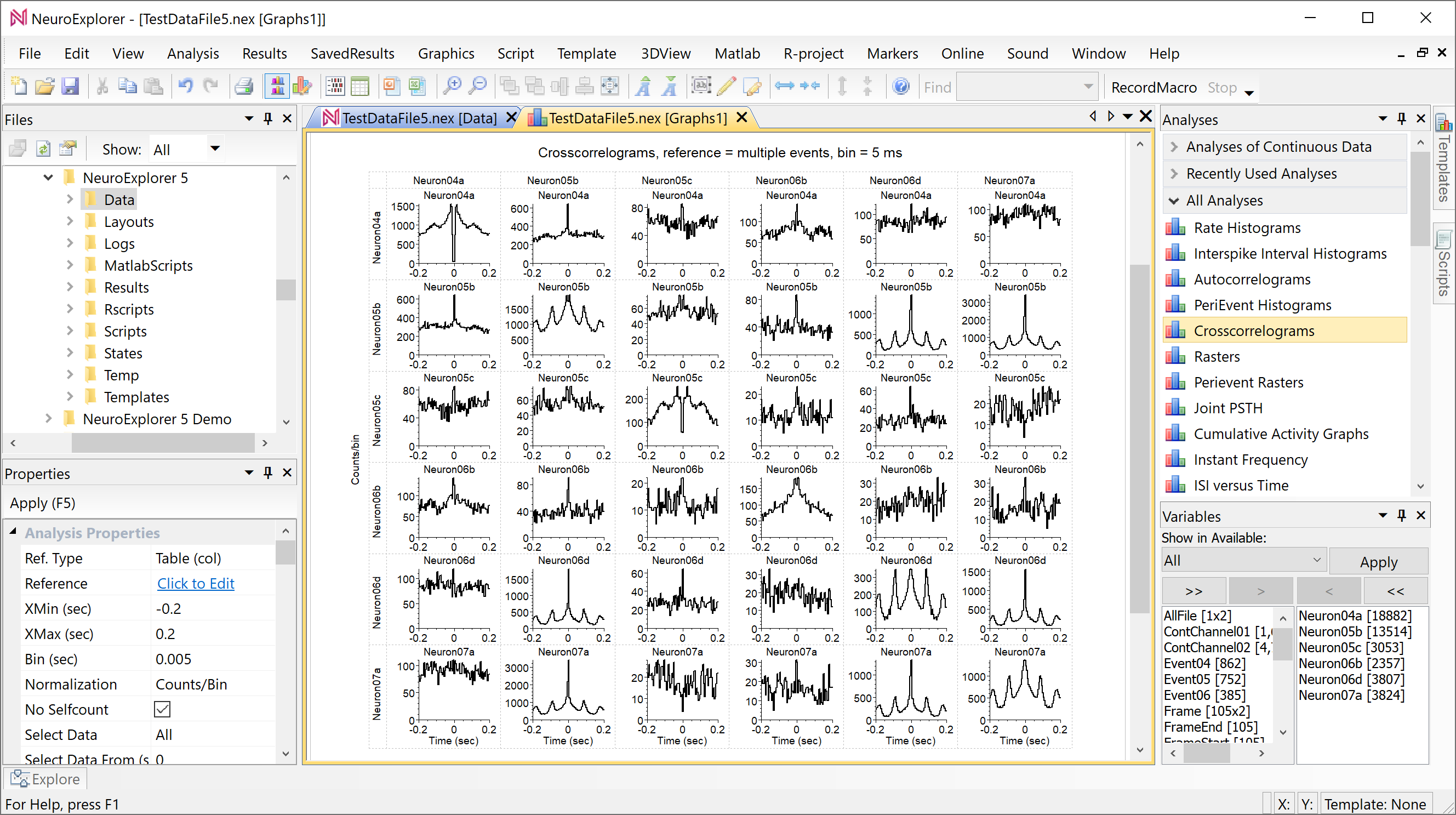Click the RecordMacro button
The height and width of the screenshot is (815, 1456).
point(1154,87)
